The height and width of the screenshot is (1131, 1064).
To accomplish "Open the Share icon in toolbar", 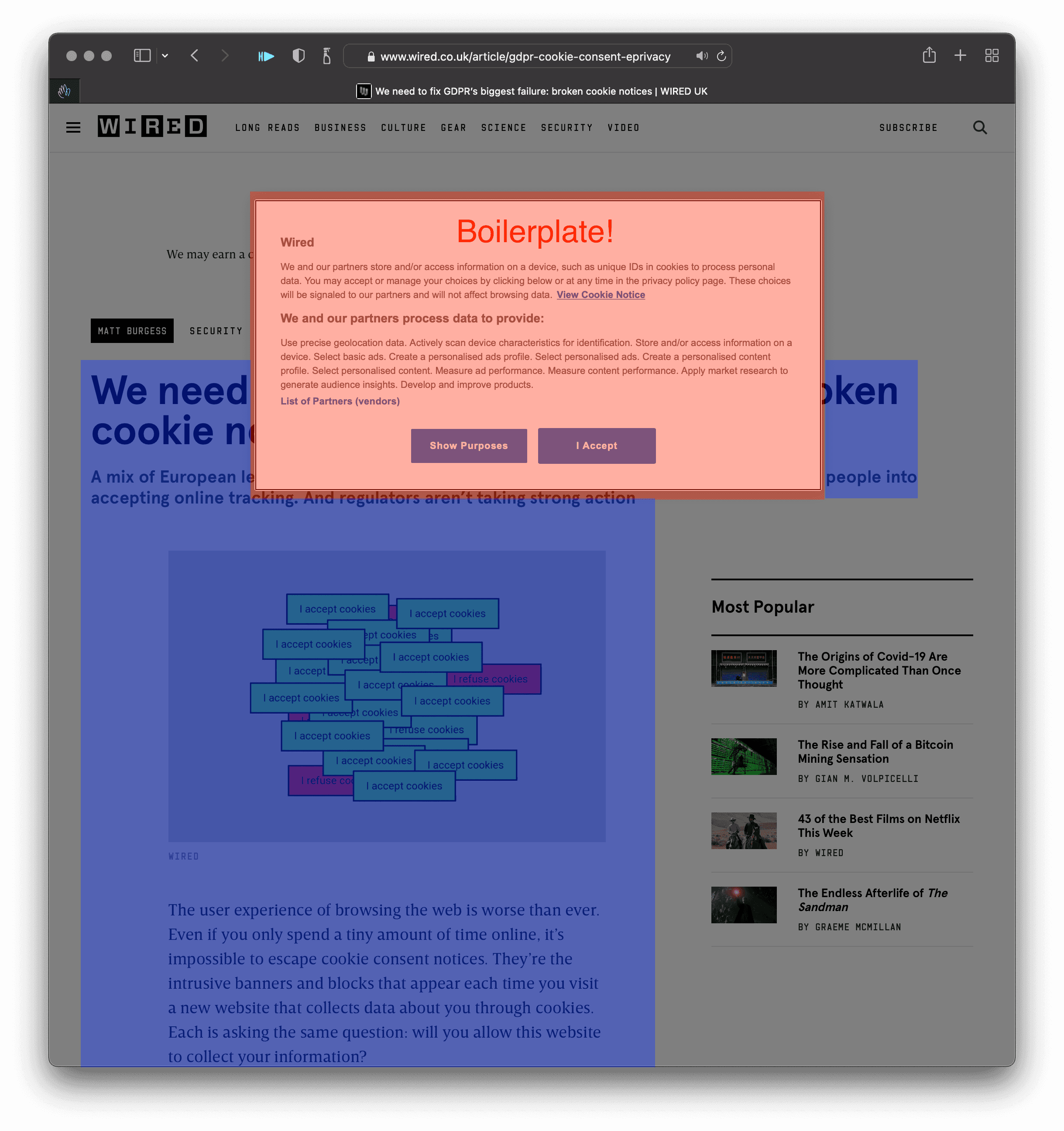I will [x=929, y=55].
